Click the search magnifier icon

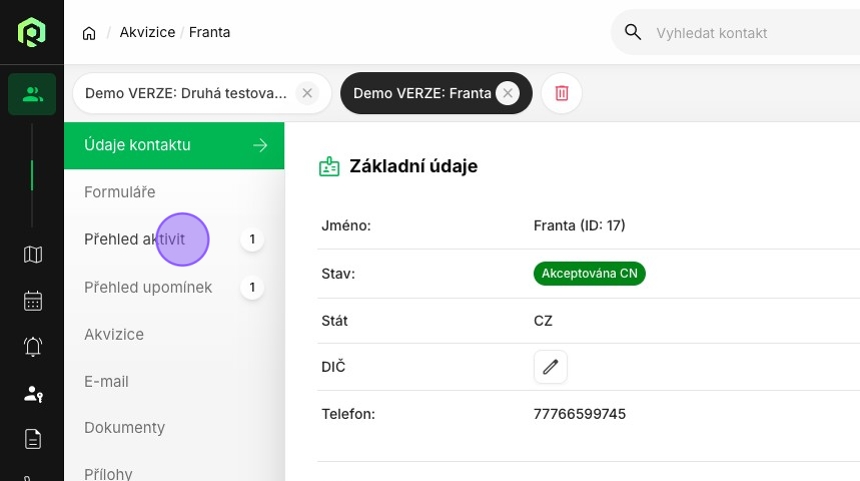coord(633,32)
